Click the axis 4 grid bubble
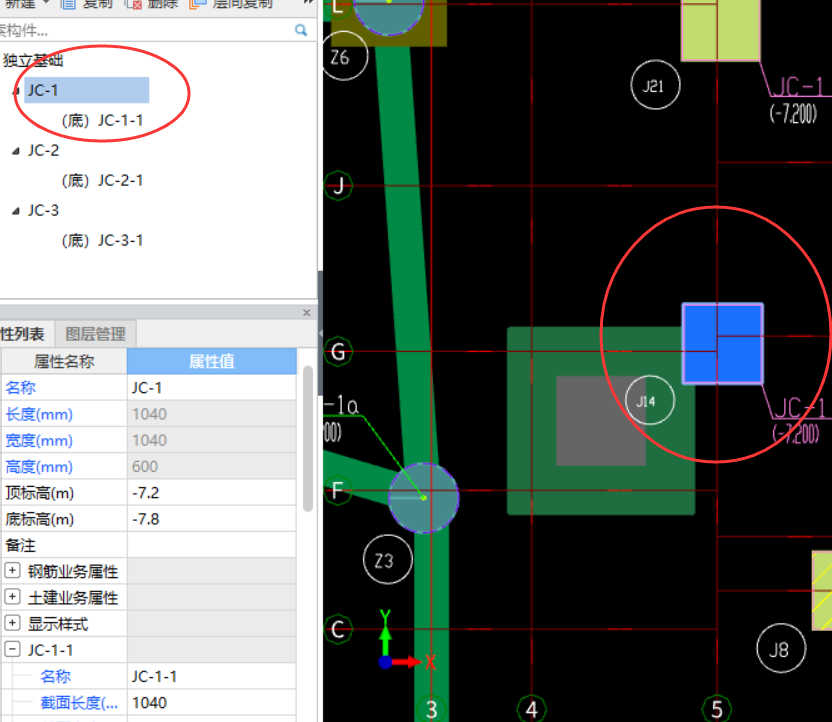 coord(532,709)
